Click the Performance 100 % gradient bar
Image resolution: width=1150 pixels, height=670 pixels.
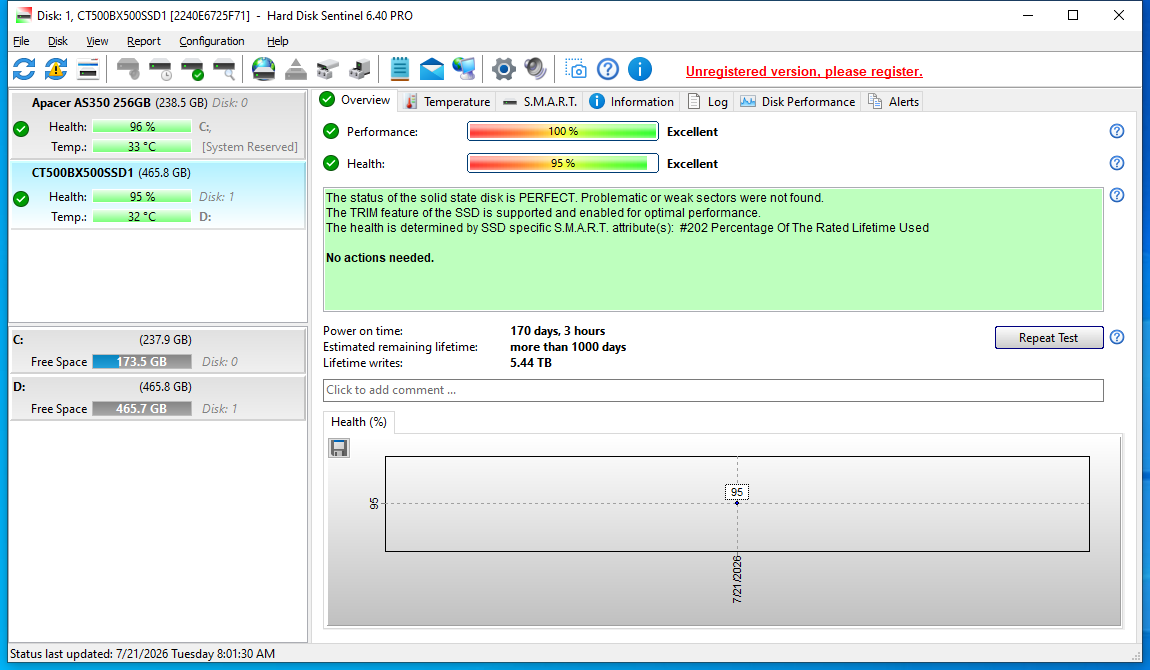click(563, 131)
